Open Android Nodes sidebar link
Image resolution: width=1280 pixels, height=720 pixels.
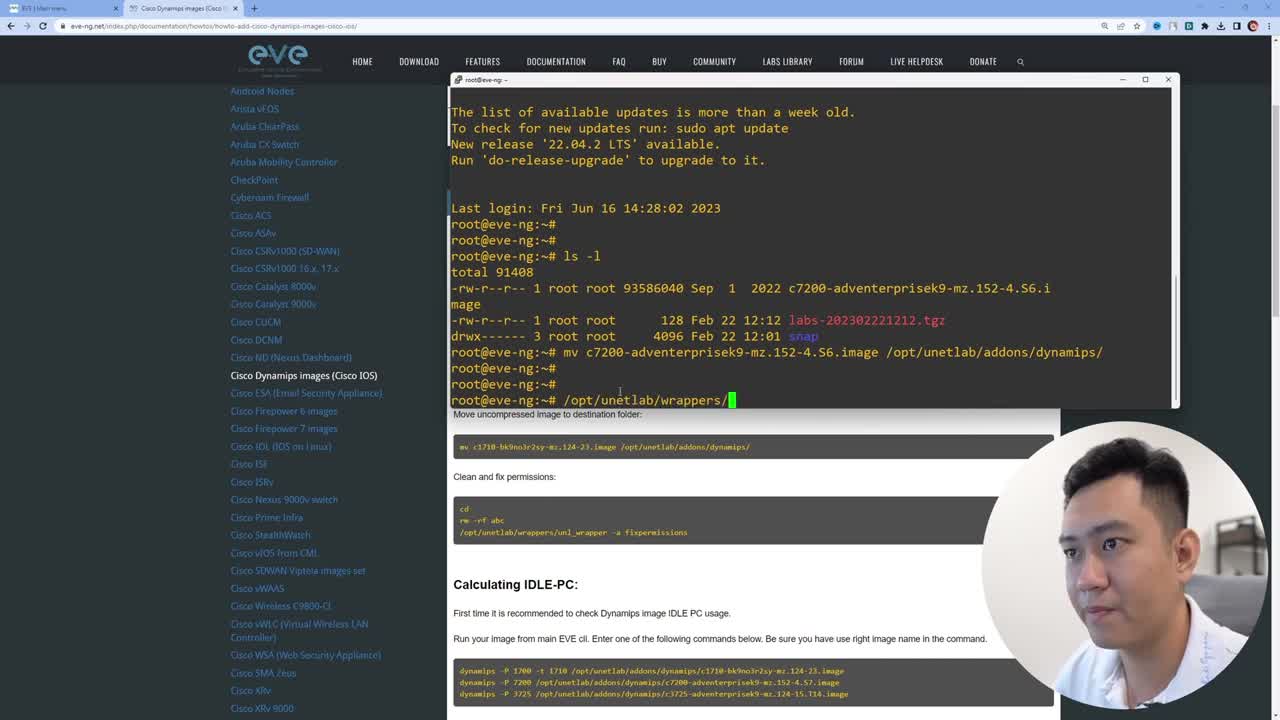coord(262,91)
